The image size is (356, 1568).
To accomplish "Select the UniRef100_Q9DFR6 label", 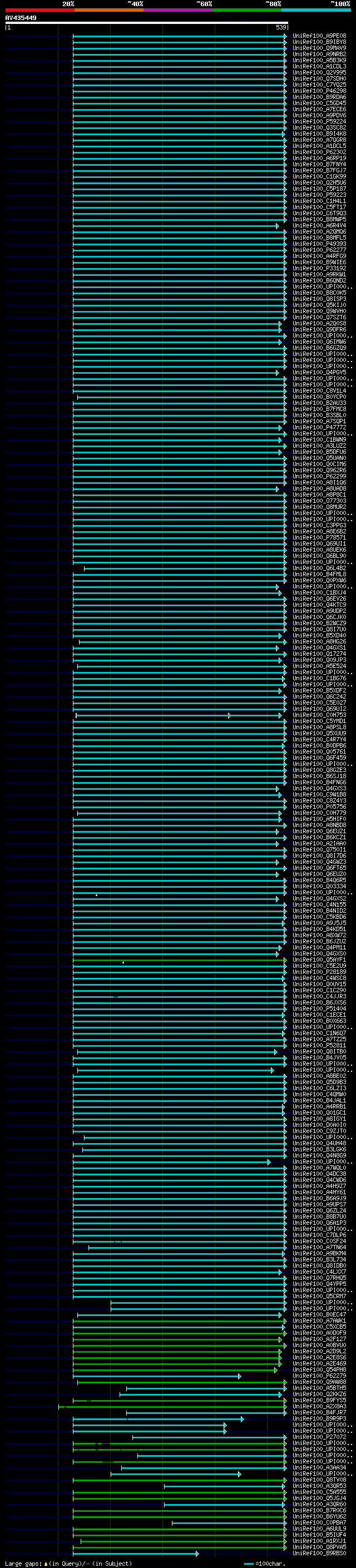I will (x=319, y=329).
